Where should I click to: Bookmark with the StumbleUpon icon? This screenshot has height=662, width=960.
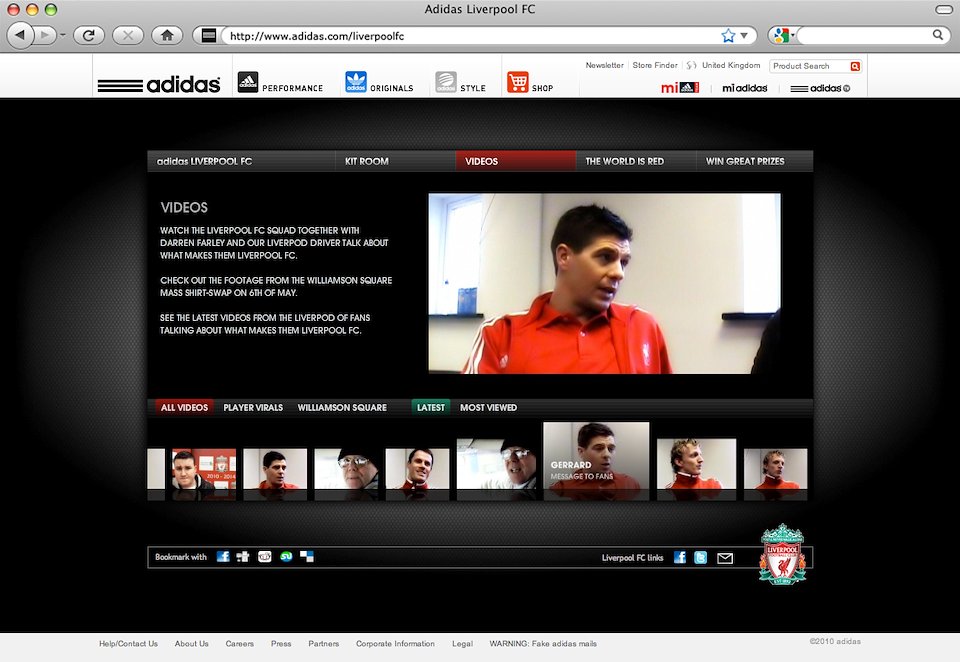click(x=286, y=557)
